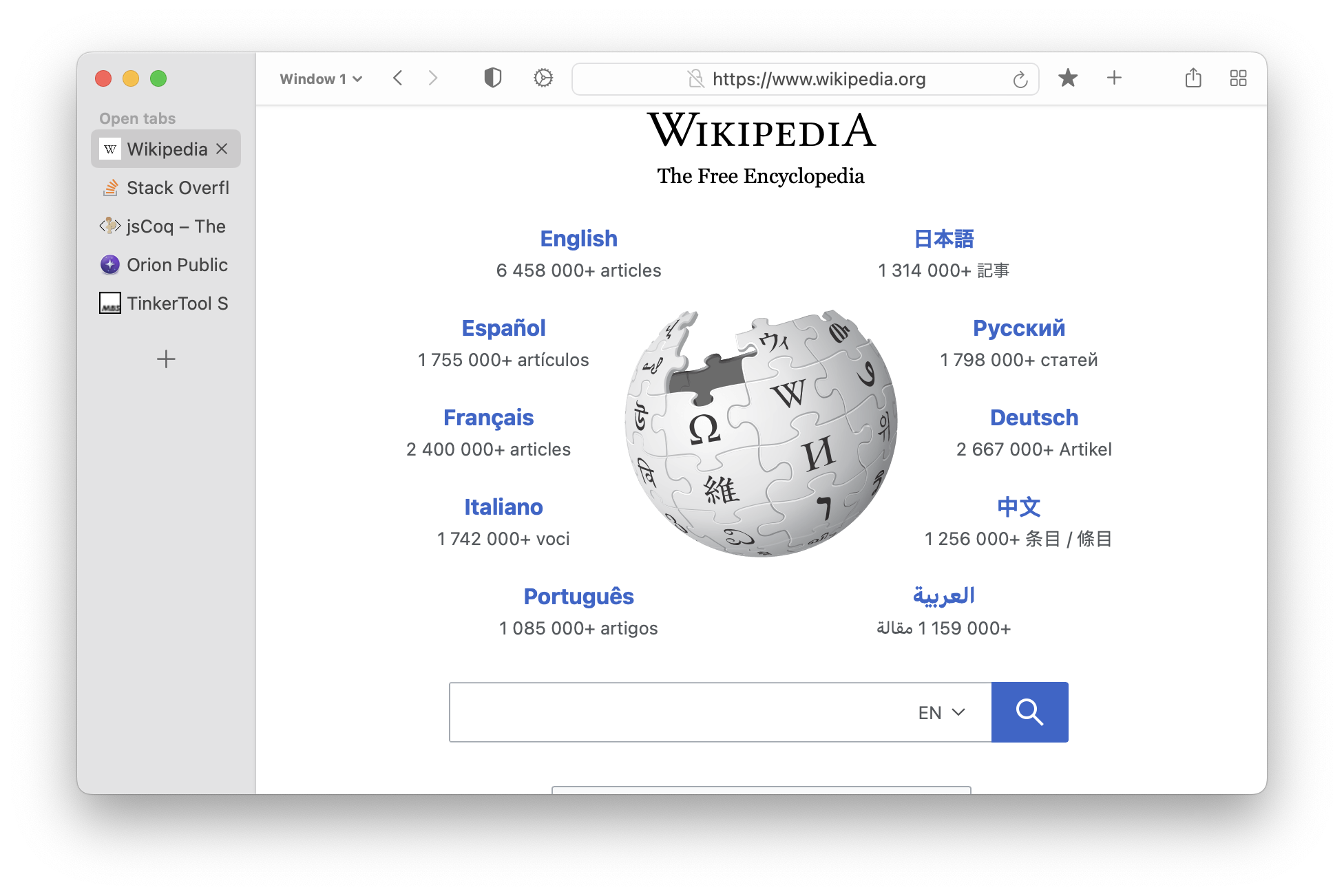The image size is (1344, 896).
Task: Add a new tab from the sidebar plus
Action: [166, 359]
